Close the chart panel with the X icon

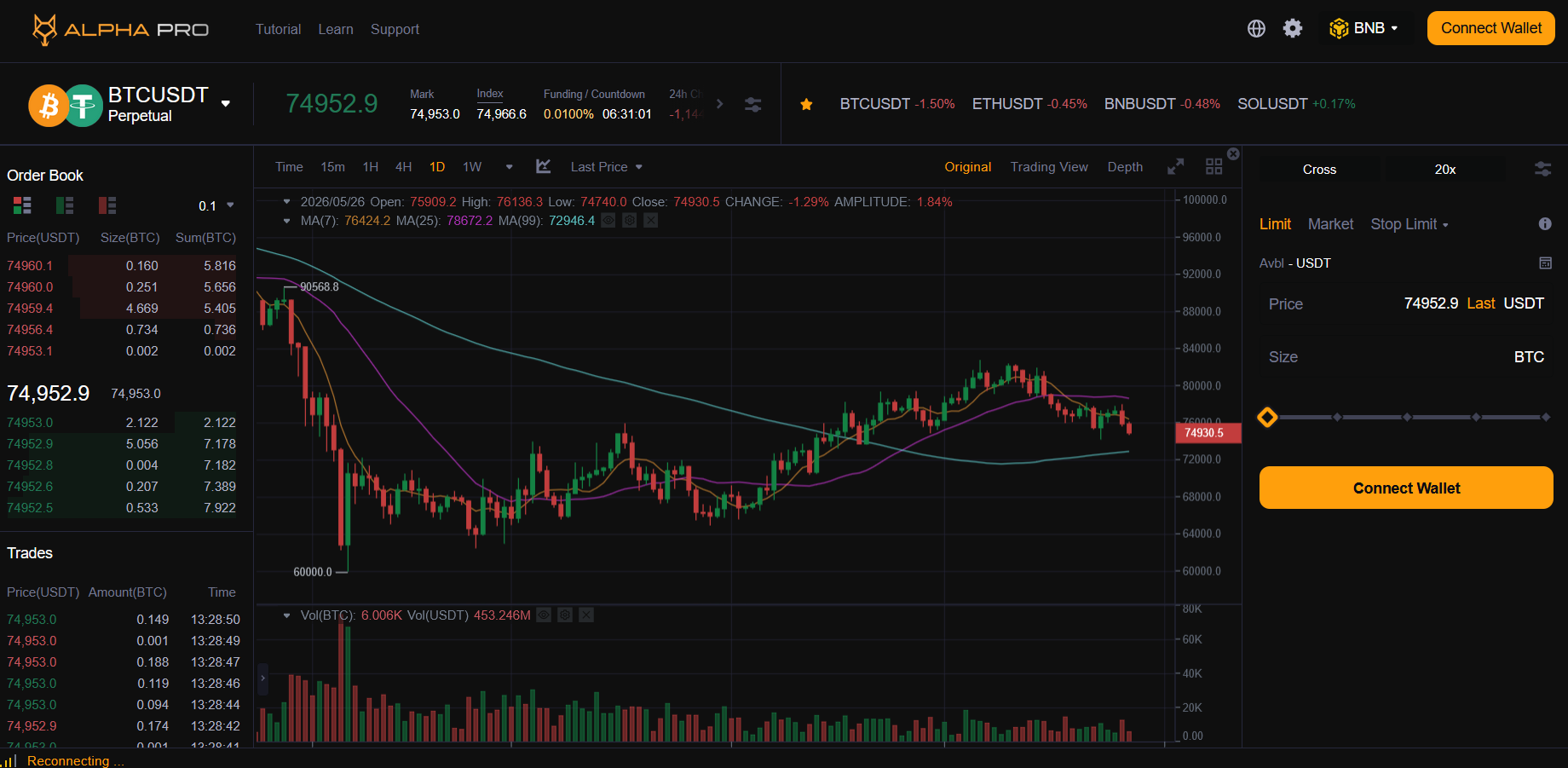coord(1233,153)
